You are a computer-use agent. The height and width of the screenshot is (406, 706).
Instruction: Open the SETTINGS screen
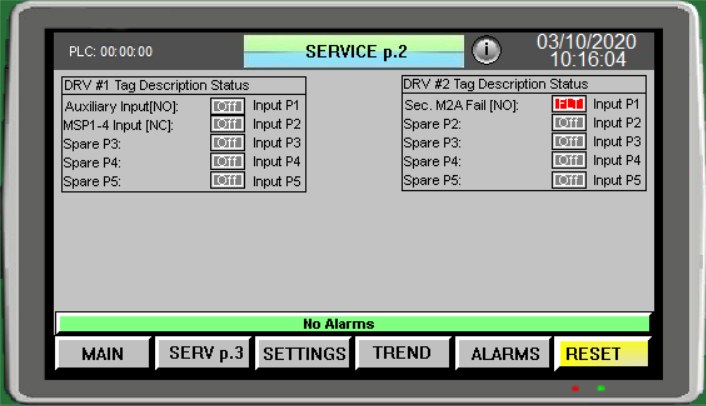pyautogui.click(x=304, y=353)
